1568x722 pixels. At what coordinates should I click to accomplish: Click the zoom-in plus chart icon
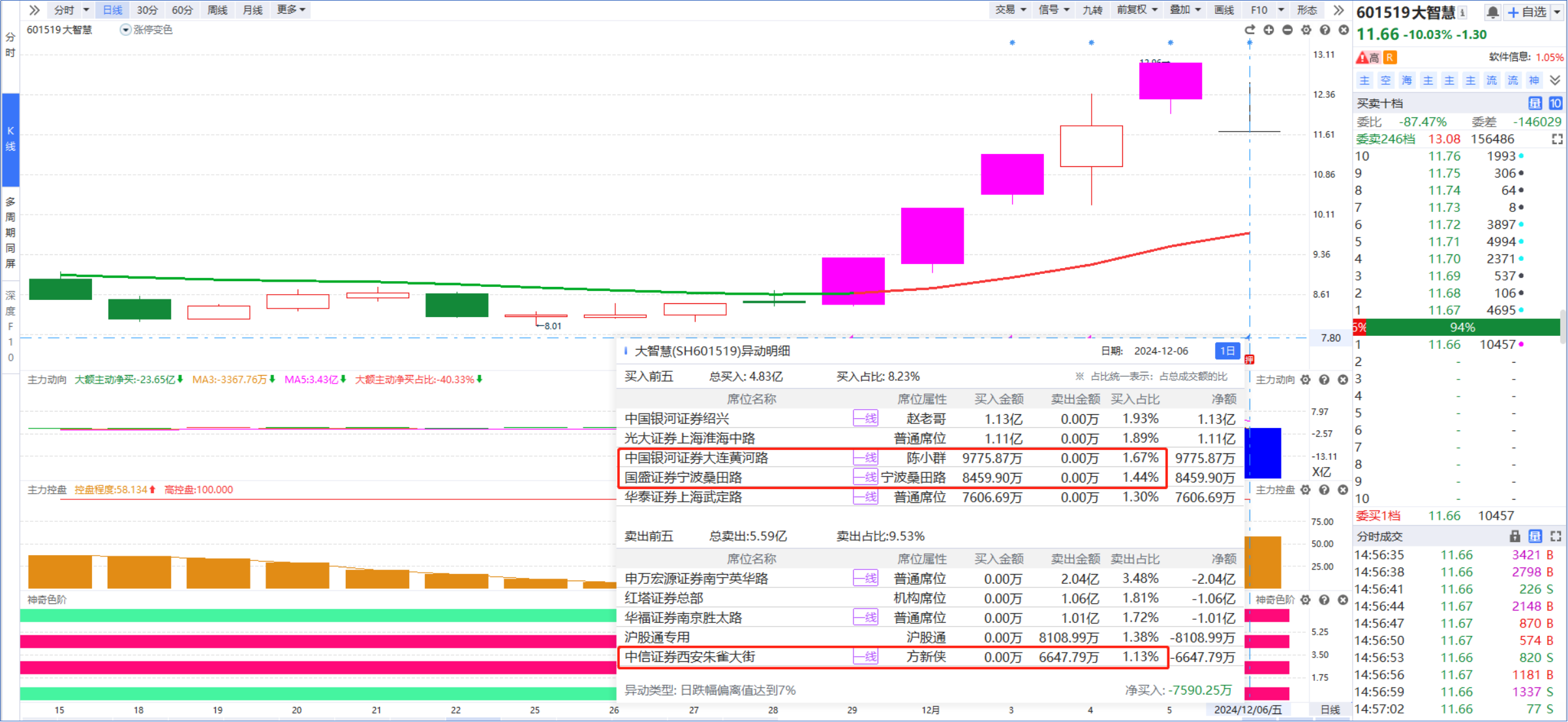coord(1268,30)
